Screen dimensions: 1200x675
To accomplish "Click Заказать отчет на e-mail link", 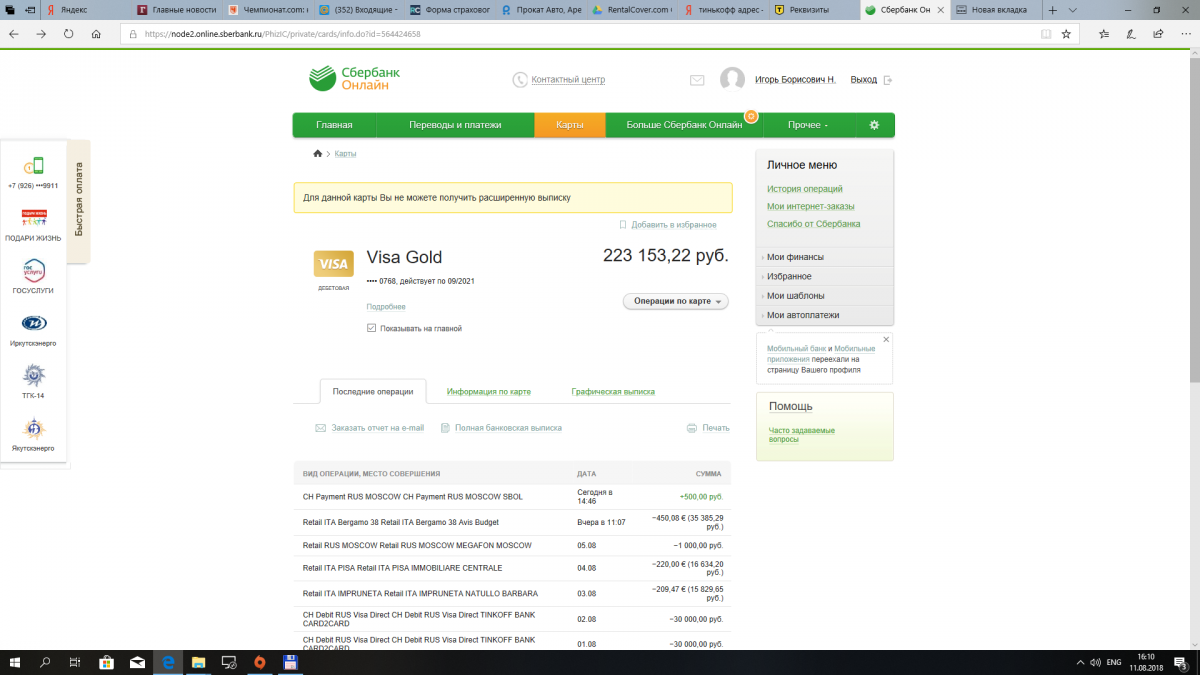I will [378, 428].
